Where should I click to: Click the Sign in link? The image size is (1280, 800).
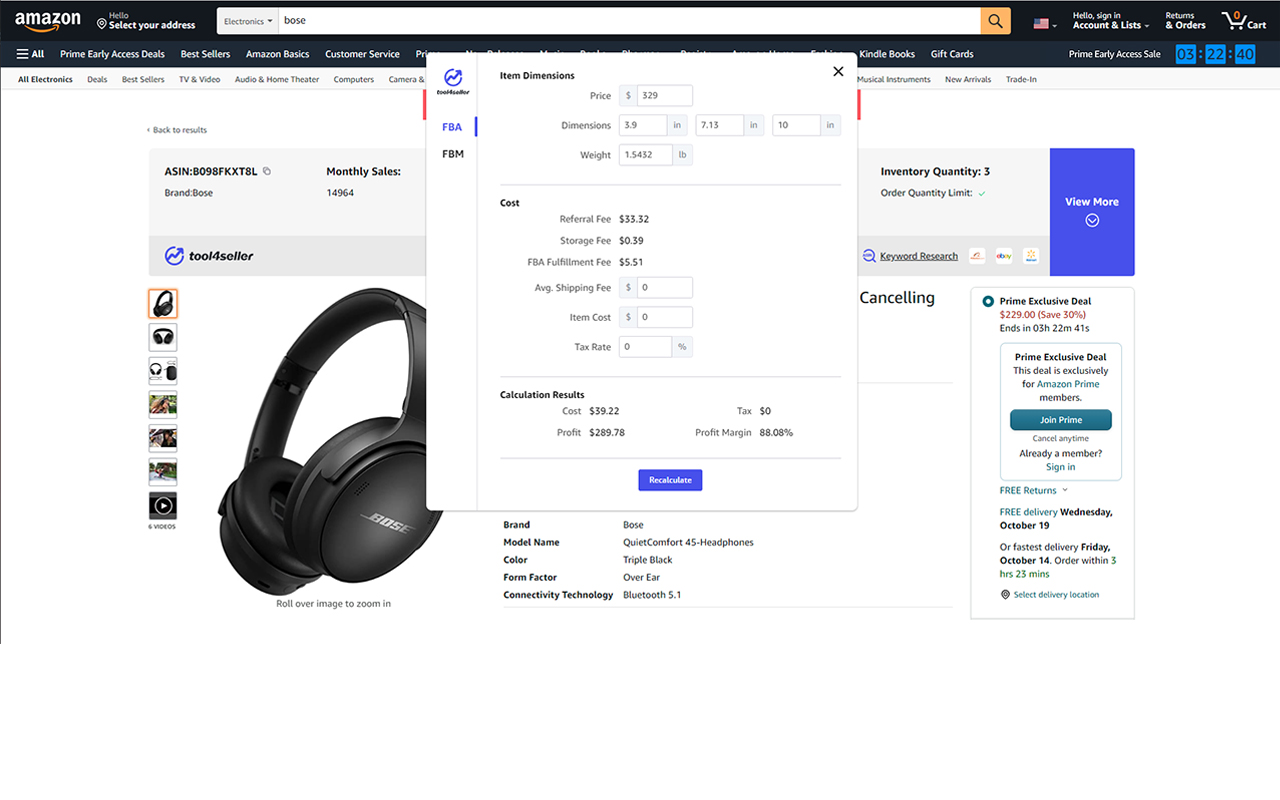[x=1060, y=467]
